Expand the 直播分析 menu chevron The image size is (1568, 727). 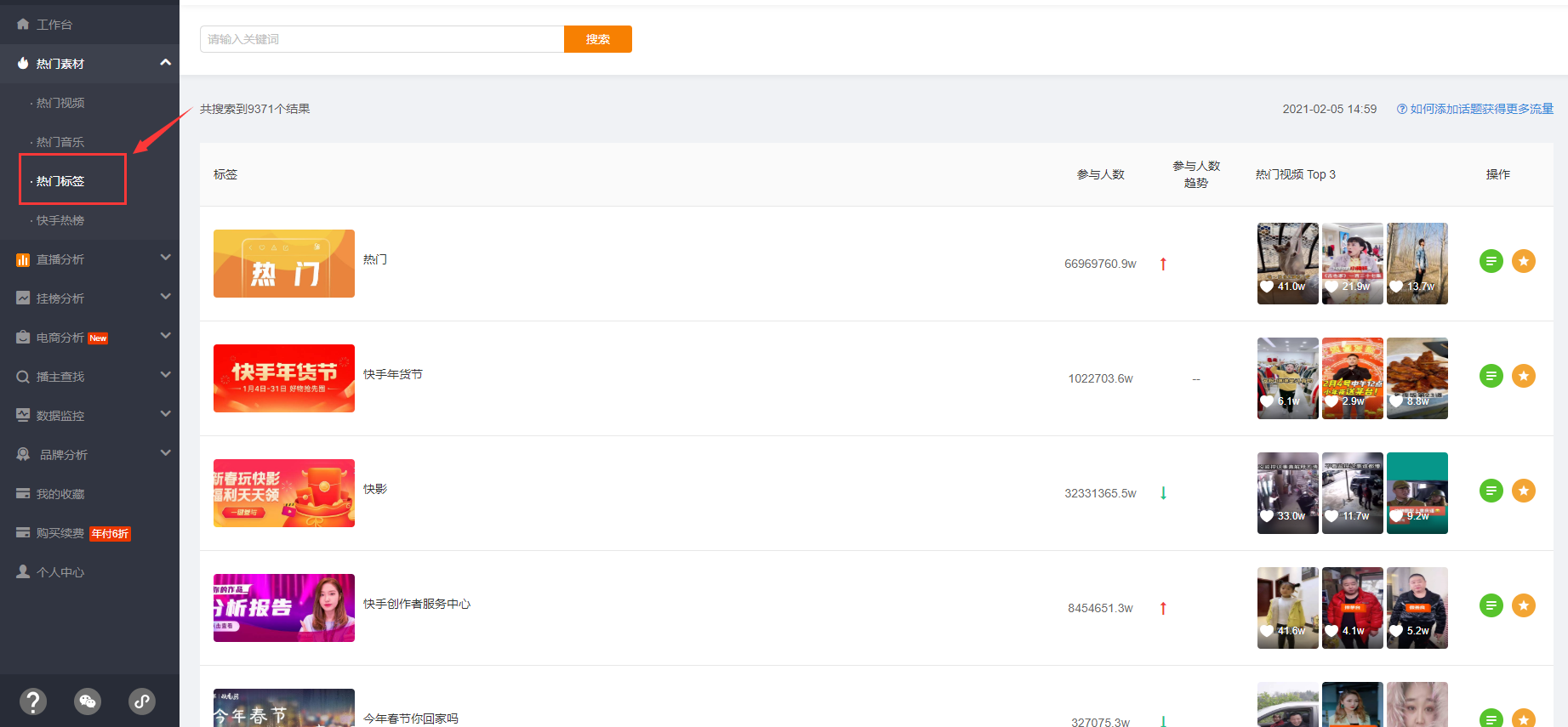click(x=165, y=258)
